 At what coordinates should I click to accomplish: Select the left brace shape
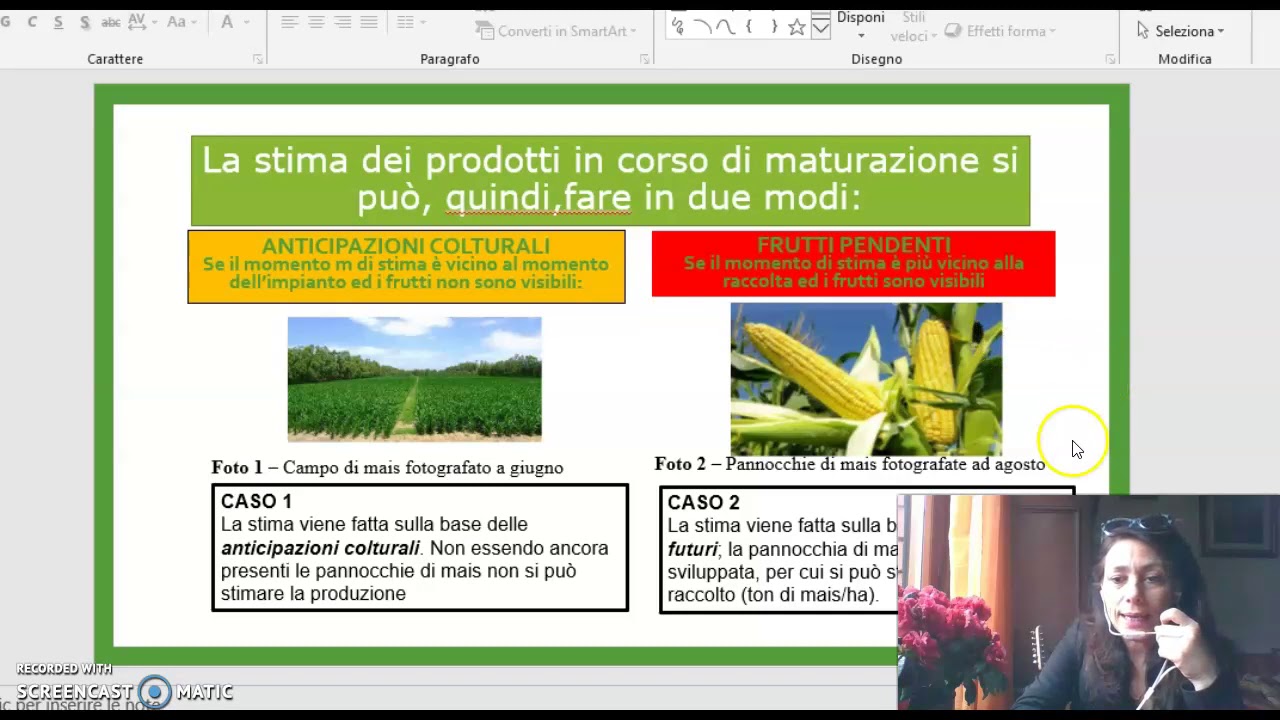[x=749, y=27]
